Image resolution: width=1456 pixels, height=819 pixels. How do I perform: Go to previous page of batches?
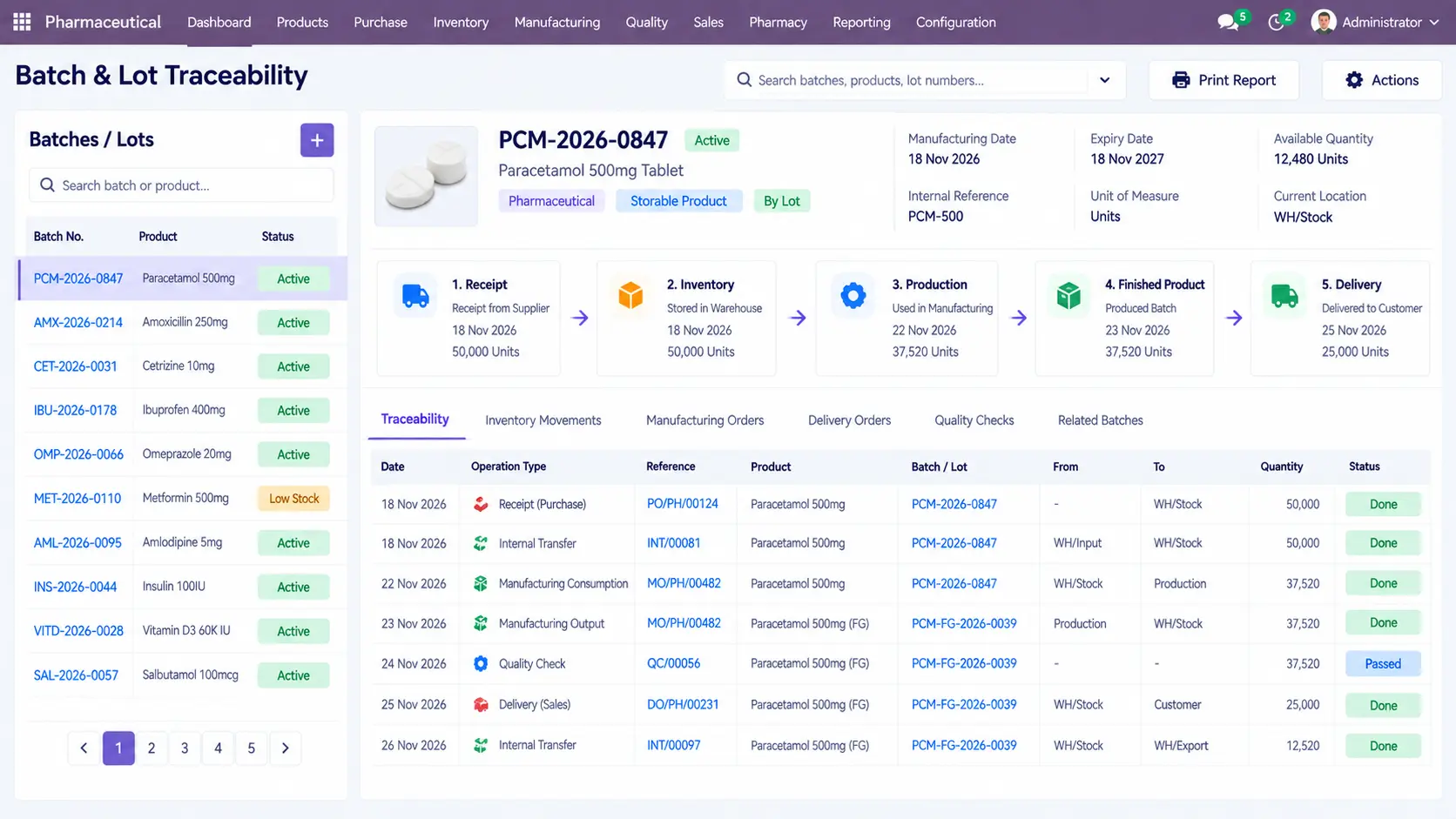(x=84, y=748)
